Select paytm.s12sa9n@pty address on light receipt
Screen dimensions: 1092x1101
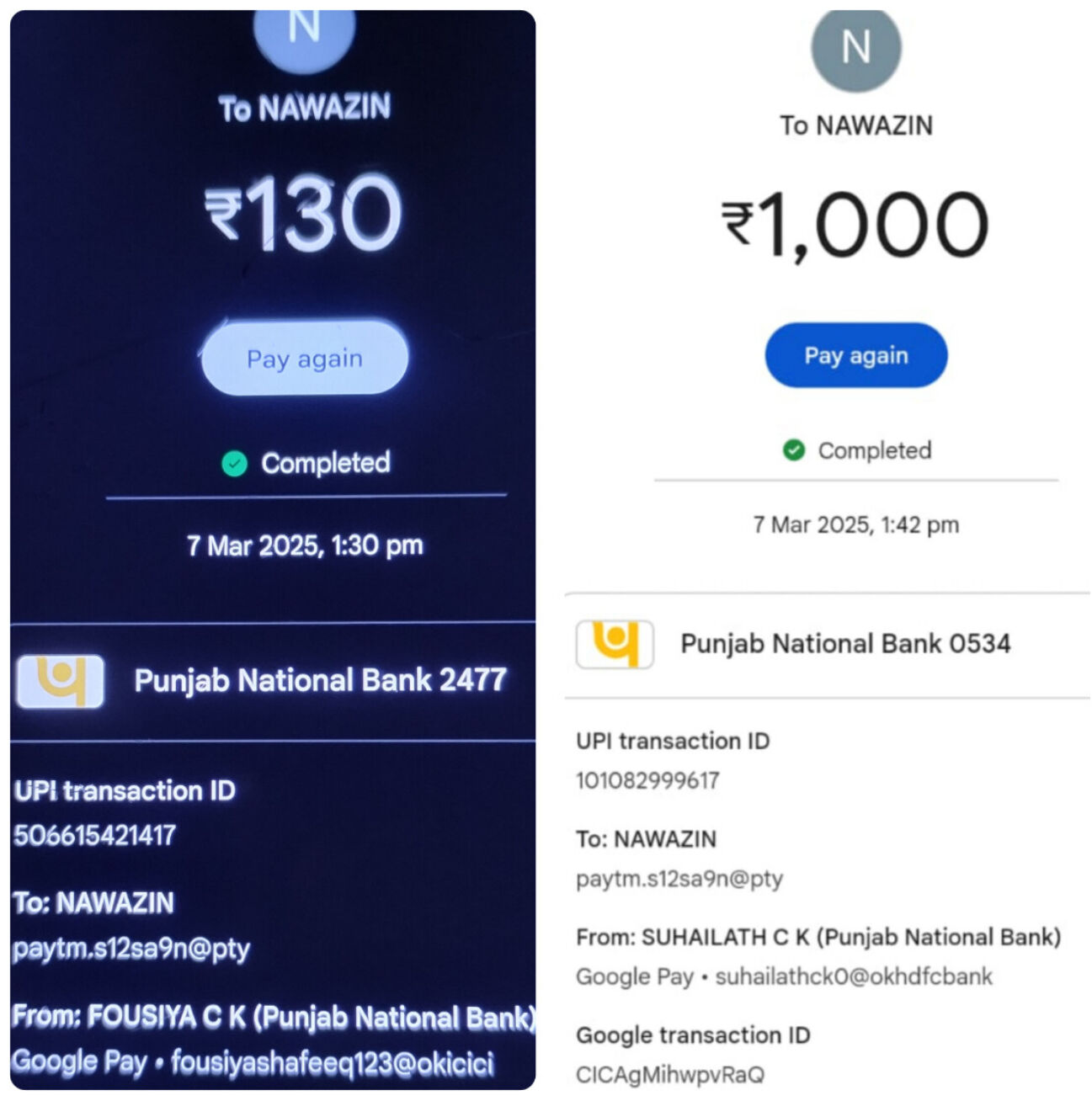[x=679, y=879]
